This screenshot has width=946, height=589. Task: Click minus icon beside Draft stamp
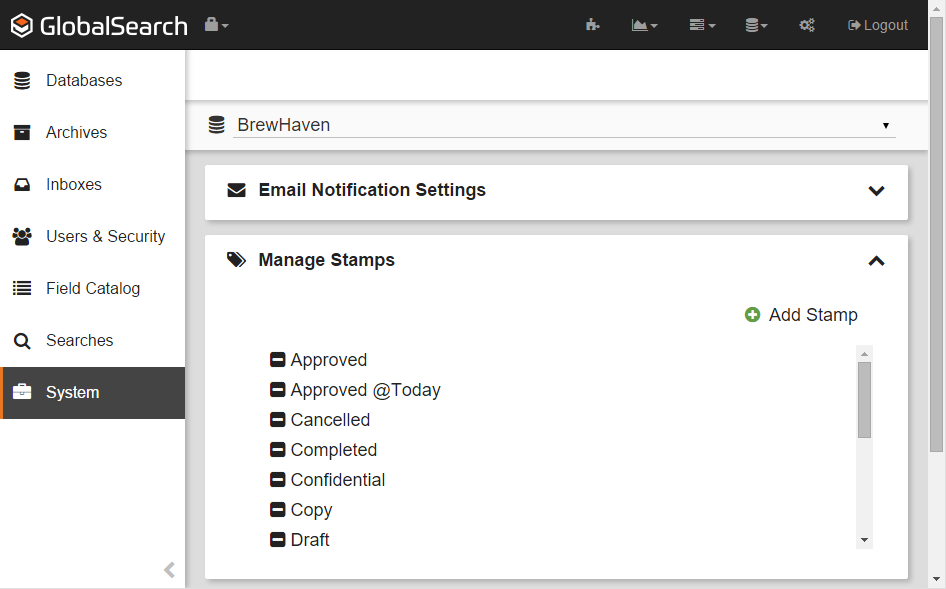[x=278, y=540]
